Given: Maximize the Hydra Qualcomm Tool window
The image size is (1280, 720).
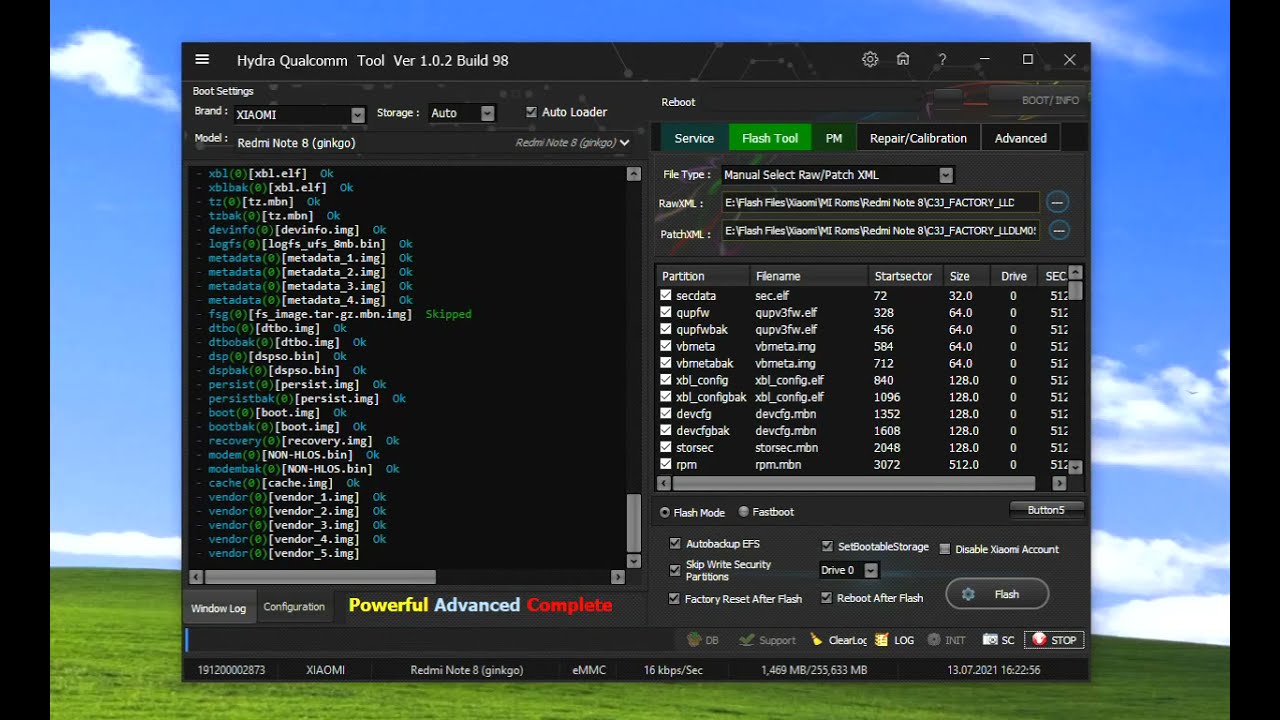Looking at the screenshot, I should tap(1027, 60).
